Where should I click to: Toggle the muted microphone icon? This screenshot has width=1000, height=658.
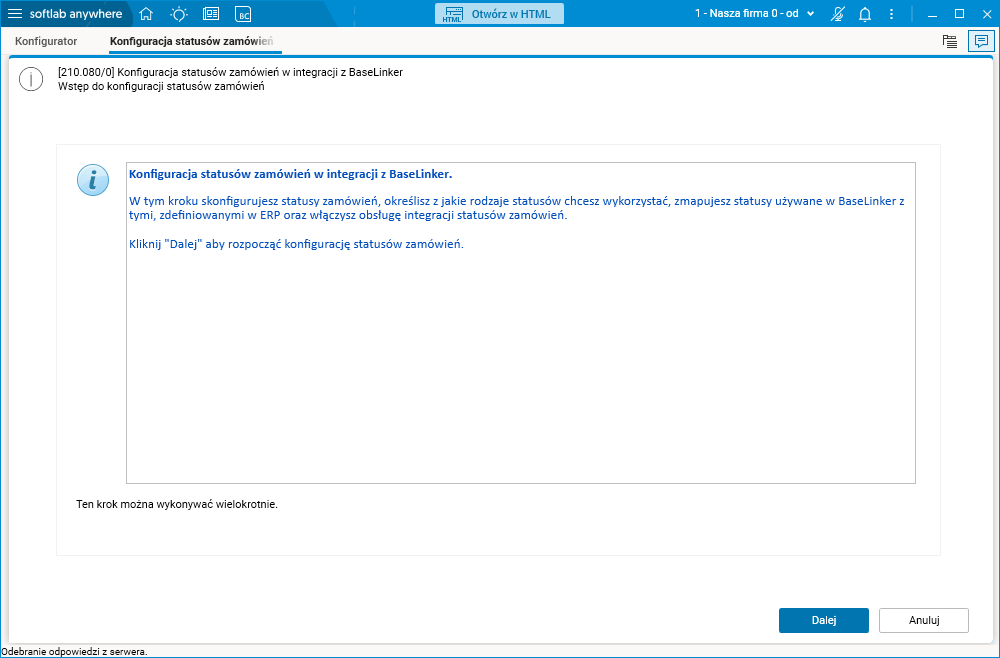[838, 13]
